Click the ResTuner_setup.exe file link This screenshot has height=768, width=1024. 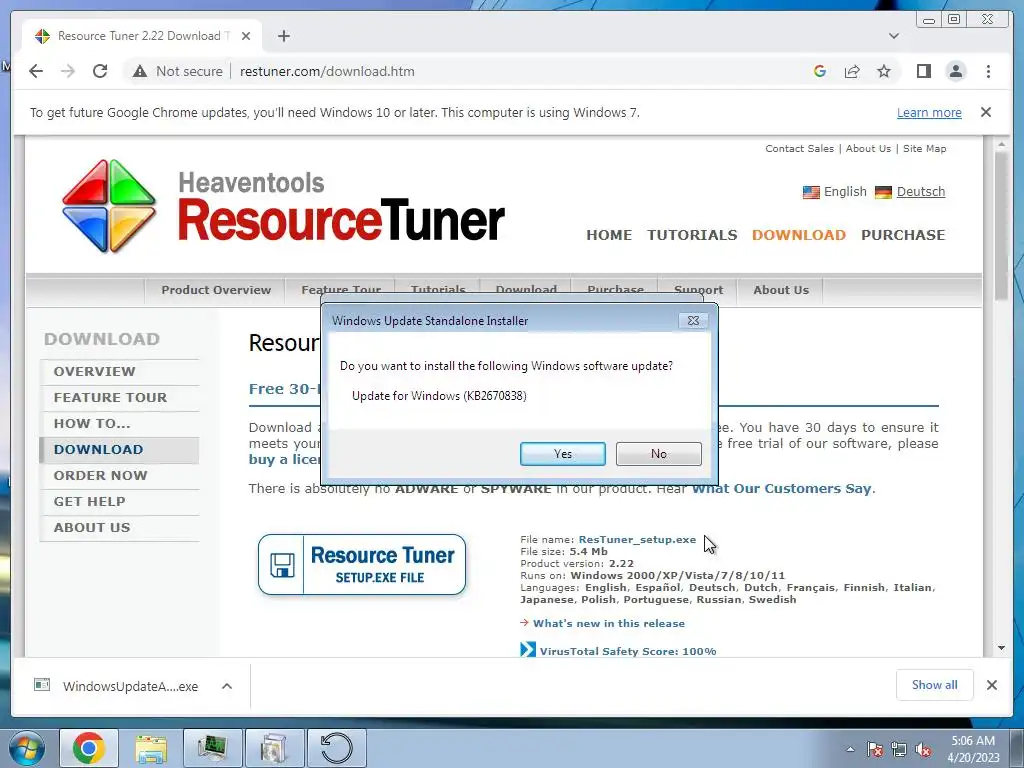(x=637, y=539)
